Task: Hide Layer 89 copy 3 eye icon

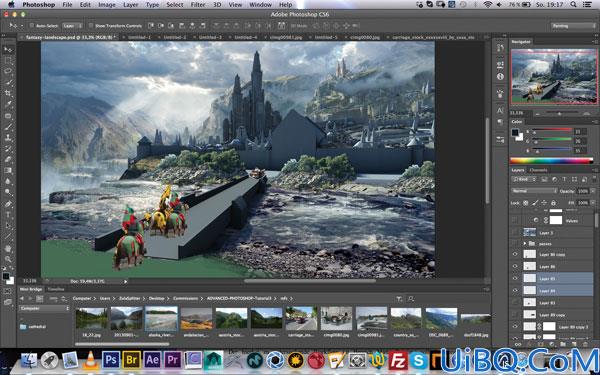Action: pos(515,326)
